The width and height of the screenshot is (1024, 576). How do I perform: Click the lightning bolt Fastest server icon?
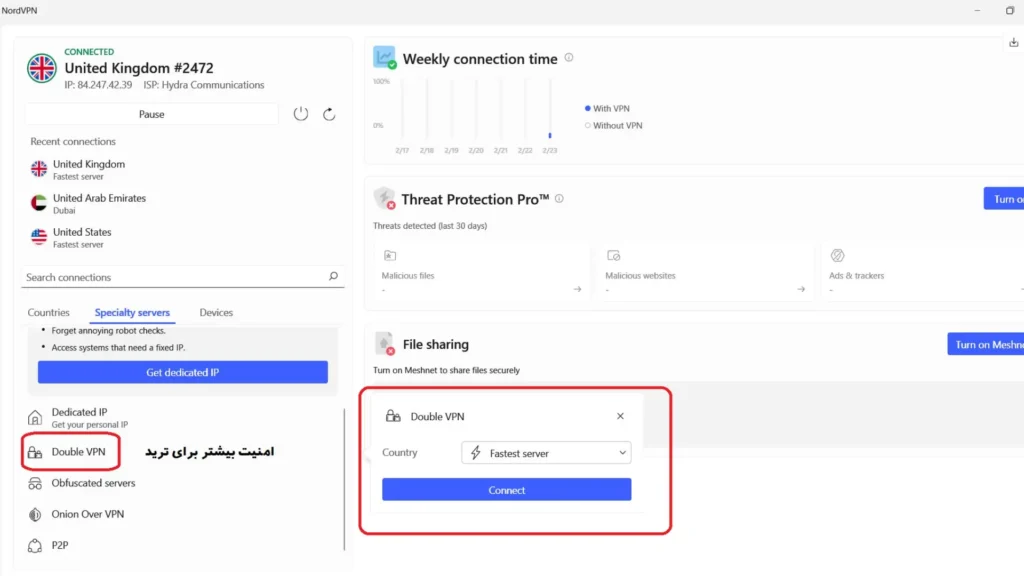click(x=475, y=453)
